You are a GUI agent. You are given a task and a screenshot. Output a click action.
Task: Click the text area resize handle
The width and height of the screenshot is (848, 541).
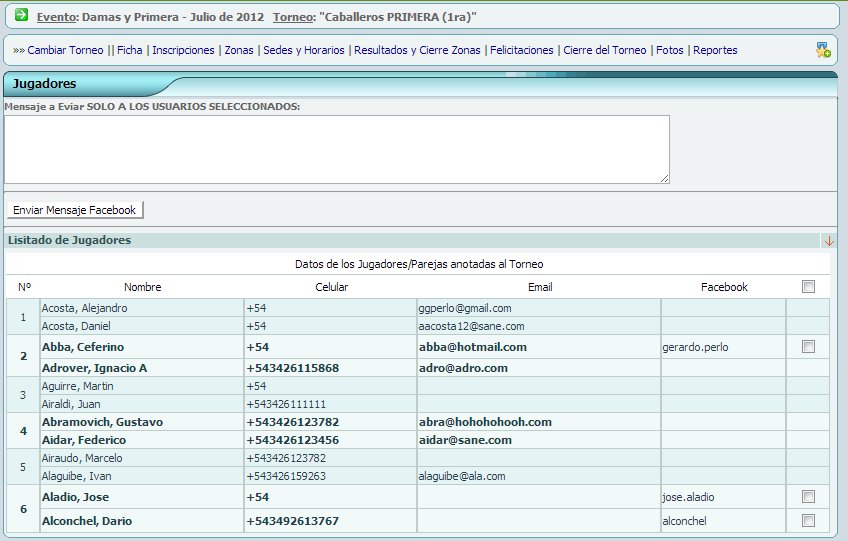[664, 178]
